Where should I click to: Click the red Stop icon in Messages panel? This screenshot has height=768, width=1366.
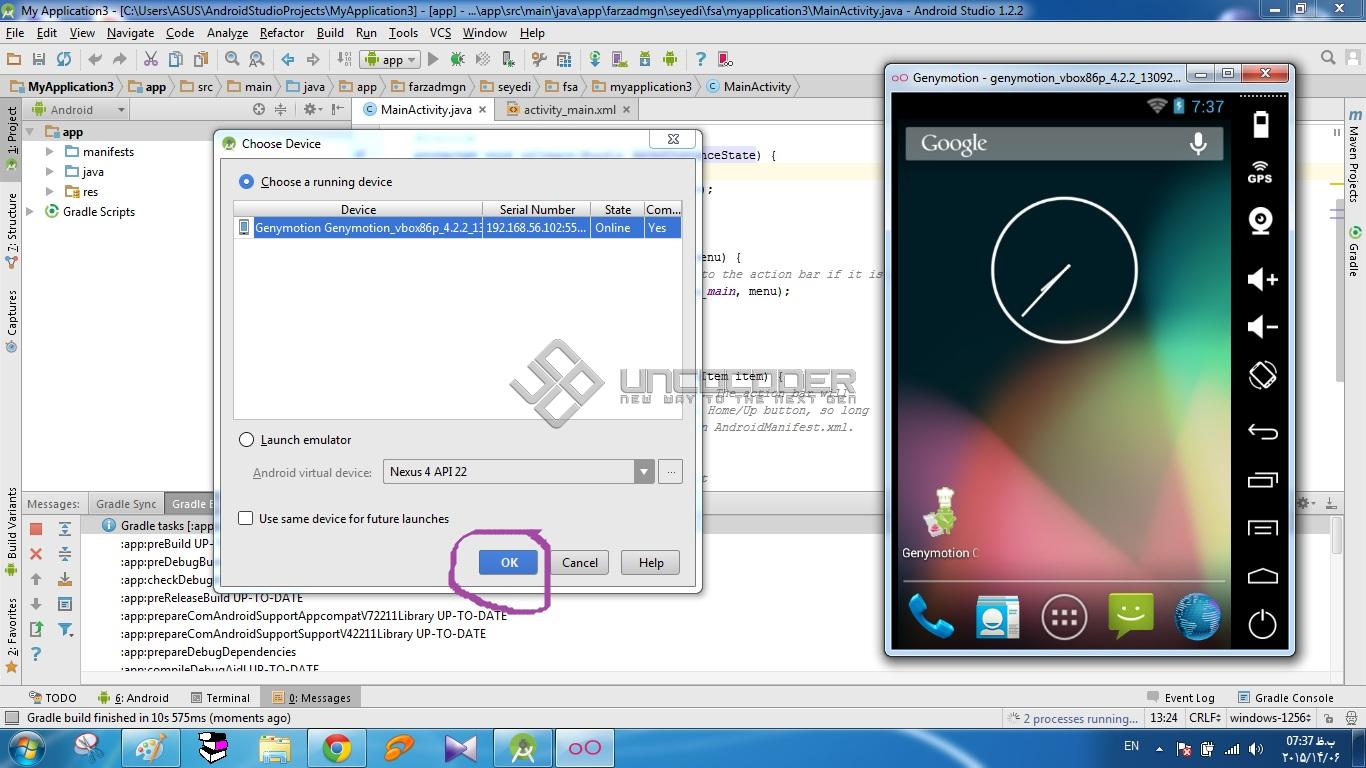[36, 529]
